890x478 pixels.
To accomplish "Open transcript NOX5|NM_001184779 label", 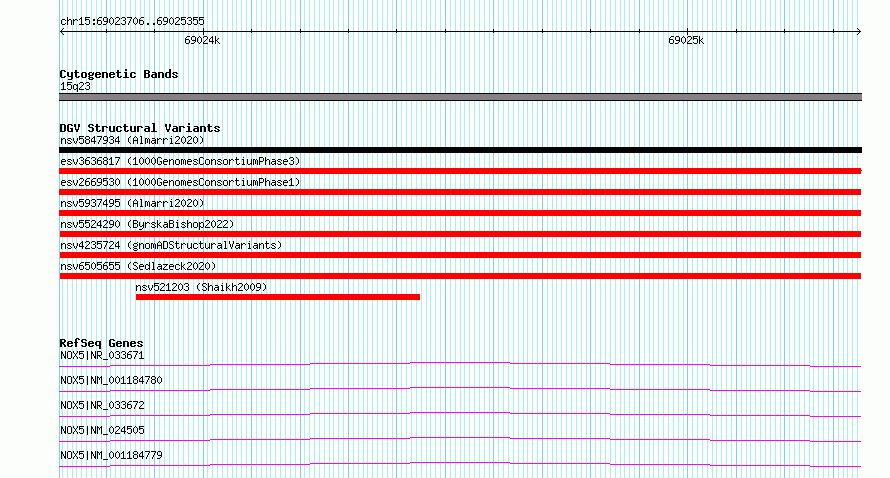I will (x=111, y=455).
